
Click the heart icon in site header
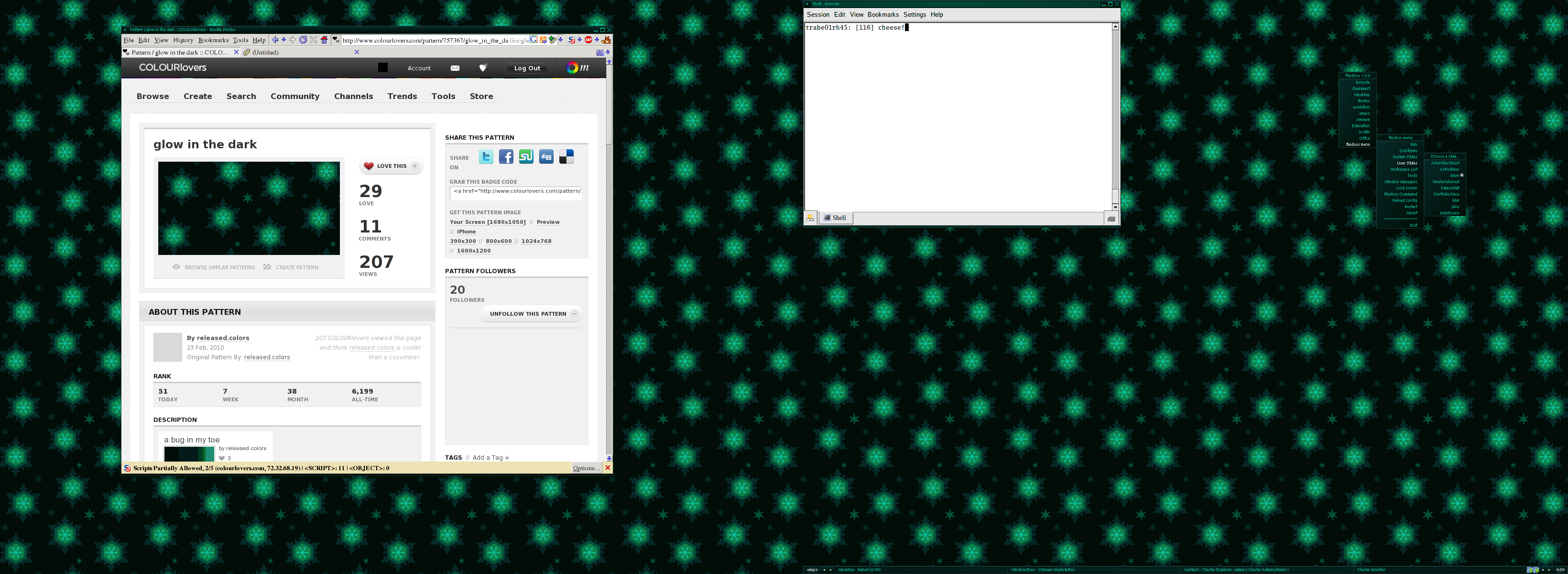[x=483, y=68]
